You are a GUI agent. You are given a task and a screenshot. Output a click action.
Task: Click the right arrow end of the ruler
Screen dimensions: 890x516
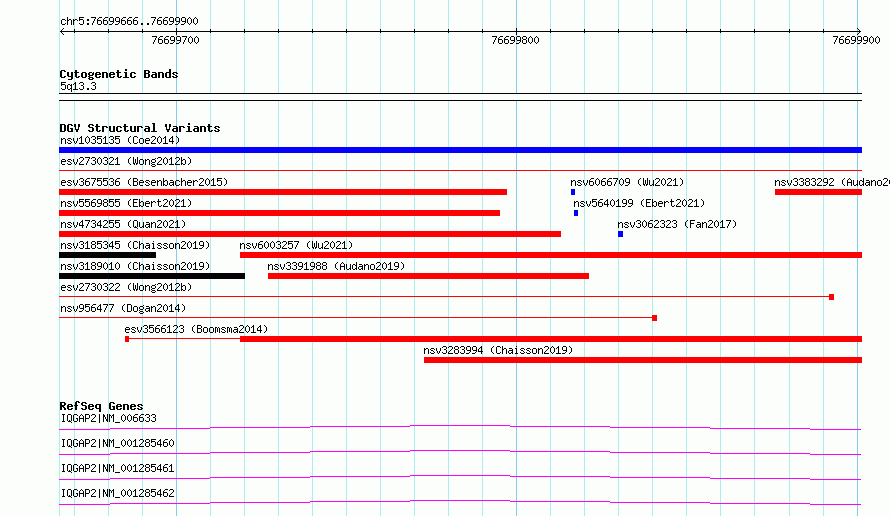pyautogui.click(x=859, y=31)
